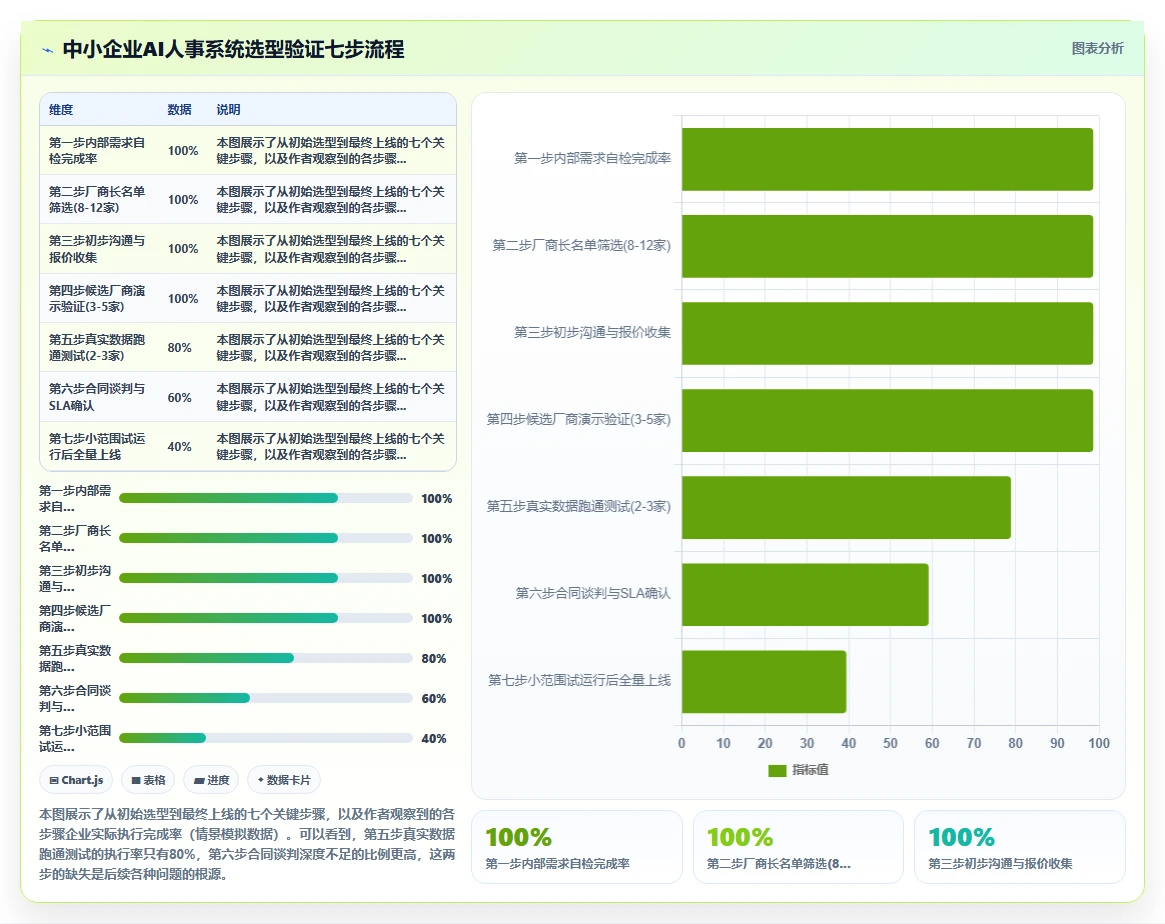Click chart axis label 第七步小范围试运行后全量上线

[580, 680]
